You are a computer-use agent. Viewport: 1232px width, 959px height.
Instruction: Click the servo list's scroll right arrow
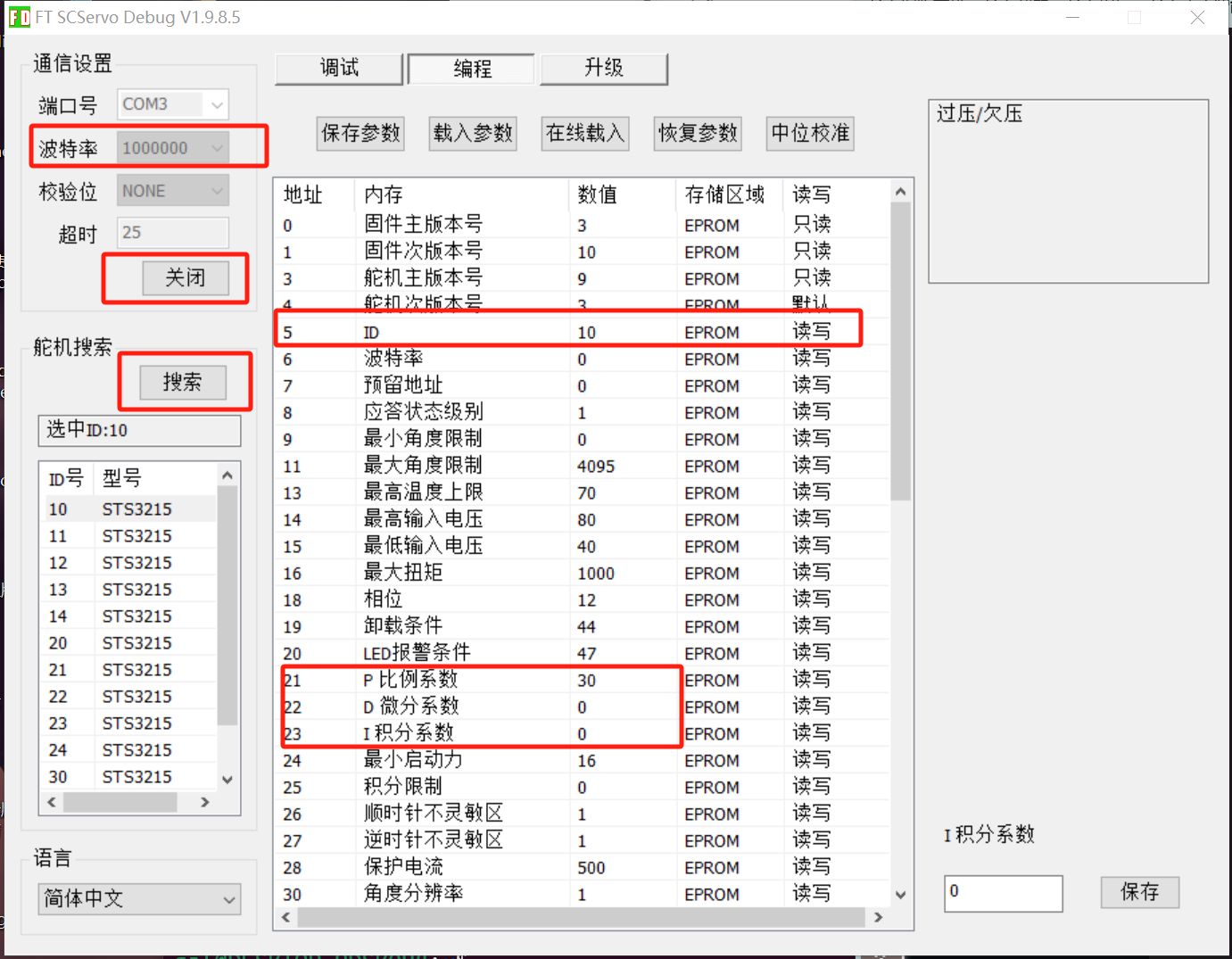[x=205, y=802]
